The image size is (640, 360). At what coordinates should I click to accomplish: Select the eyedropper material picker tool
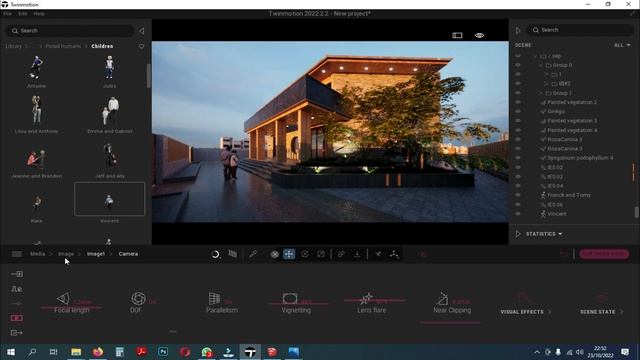[253, 254]
